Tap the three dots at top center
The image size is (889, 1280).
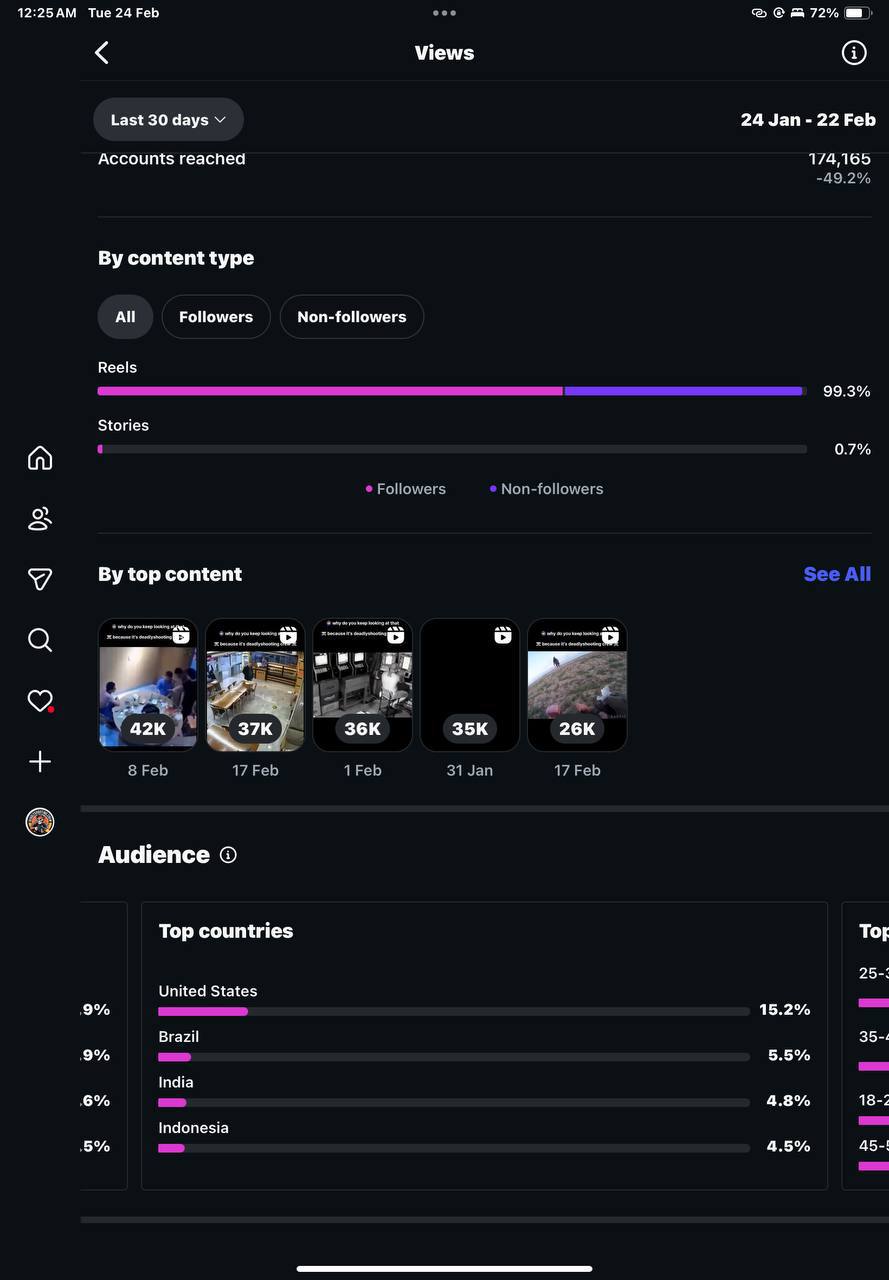tap(444, 13)
